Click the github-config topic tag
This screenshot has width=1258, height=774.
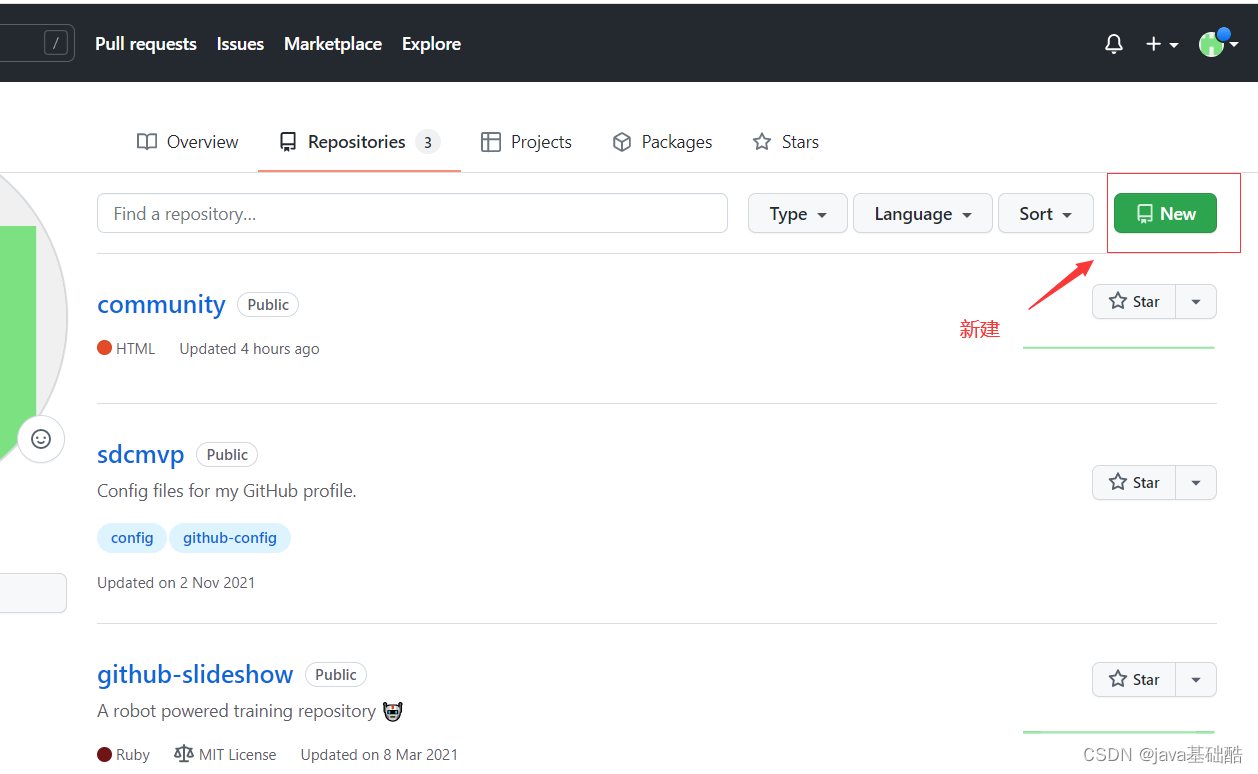click(230, 538)
